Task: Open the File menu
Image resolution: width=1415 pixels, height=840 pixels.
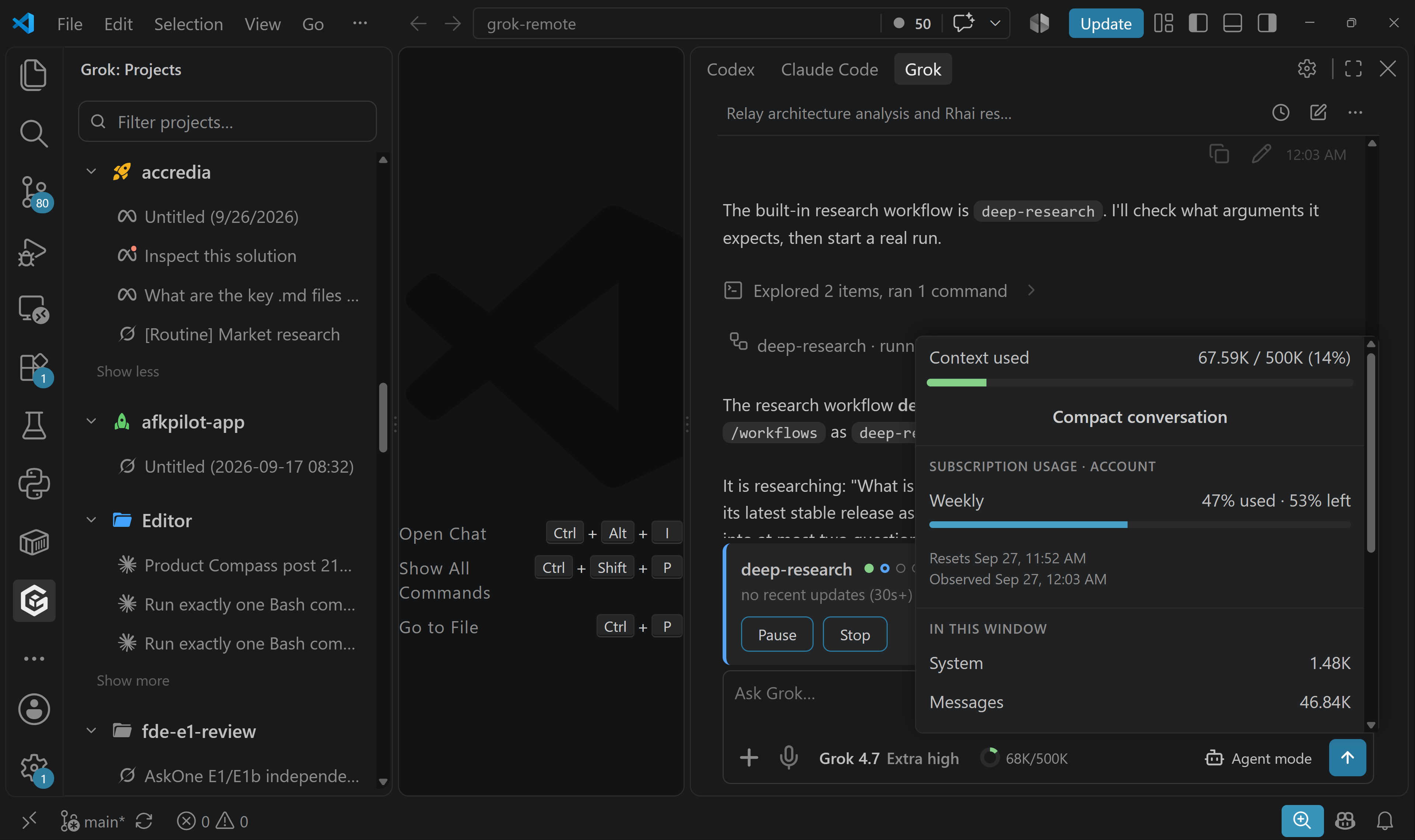Action: (x=70, y=24)
